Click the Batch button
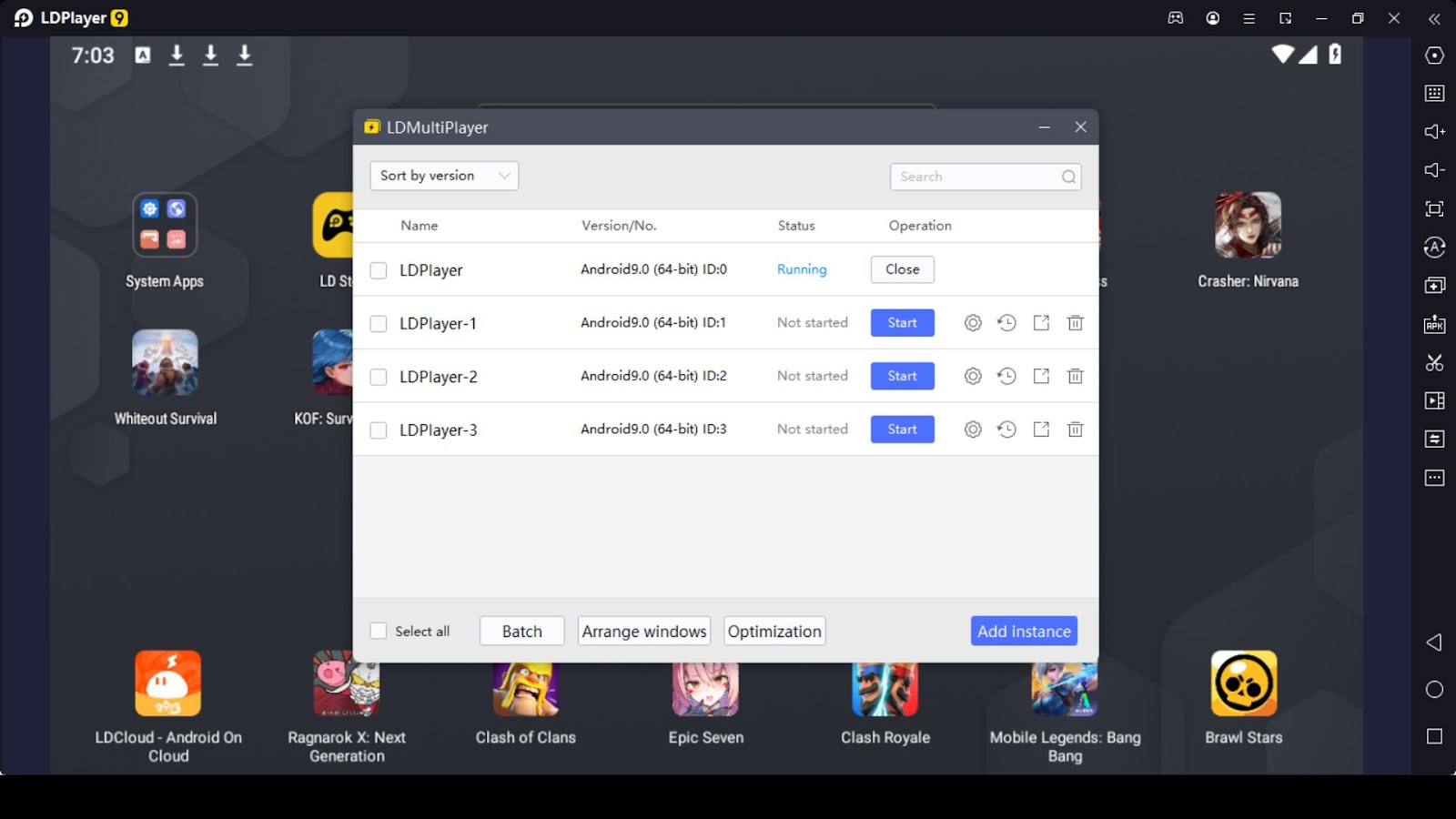Viewport: 1456px width, 819px height. pyautogui.click(x=522, y=631)
